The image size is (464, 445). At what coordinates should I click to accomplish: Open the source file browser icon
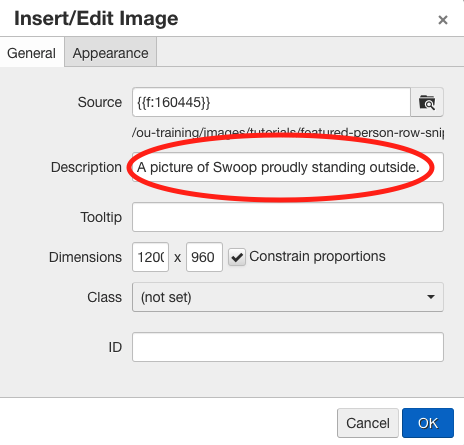[427, 102]
